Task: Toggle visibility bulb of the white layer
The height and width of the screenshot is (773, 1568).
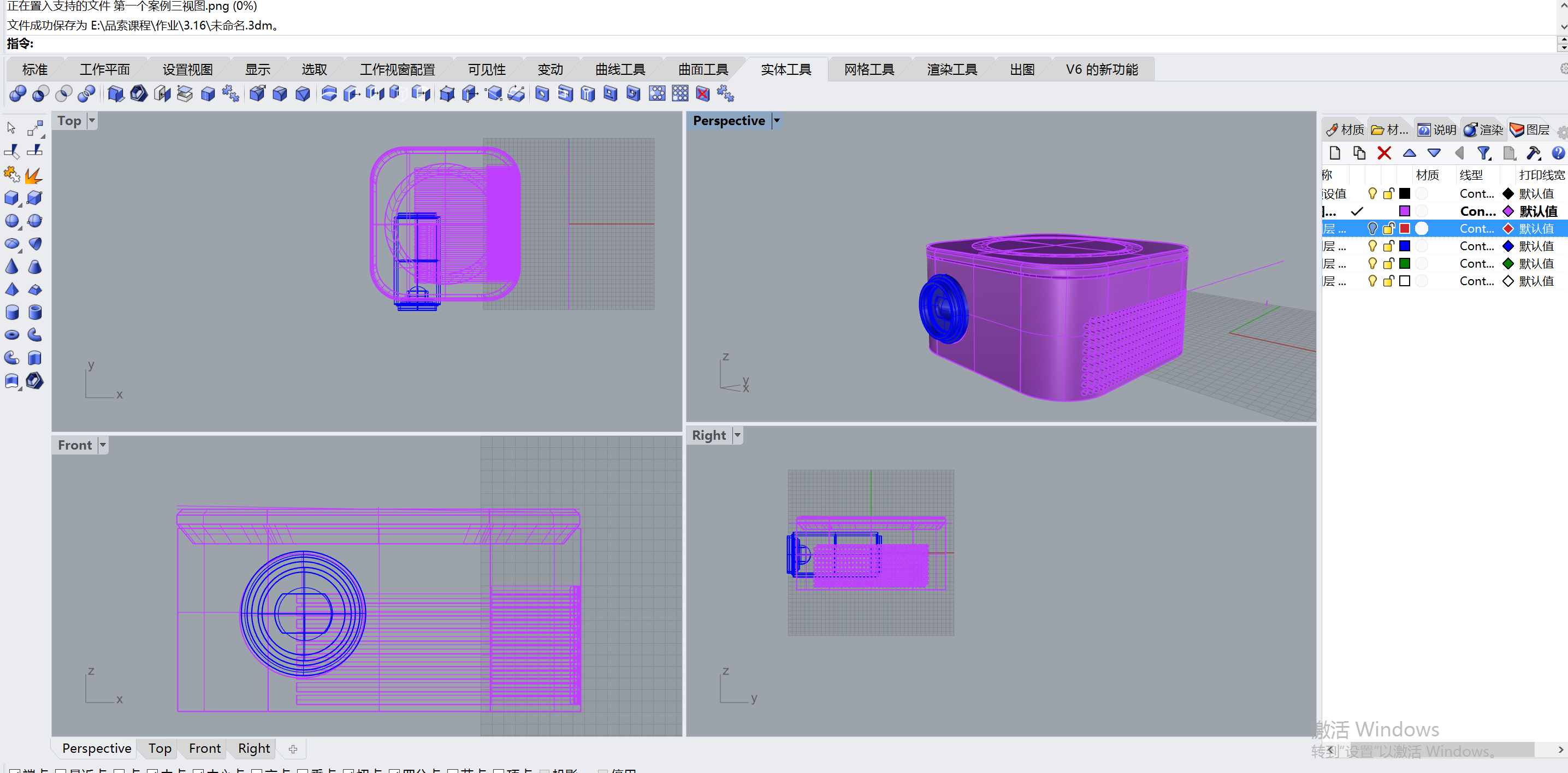Action: click(x=1372, y=281)
